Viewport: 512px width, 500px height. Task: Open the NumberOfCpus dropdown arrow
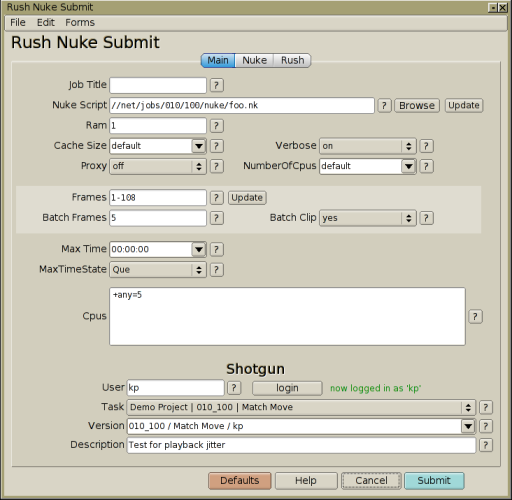[x=408, y=166]
